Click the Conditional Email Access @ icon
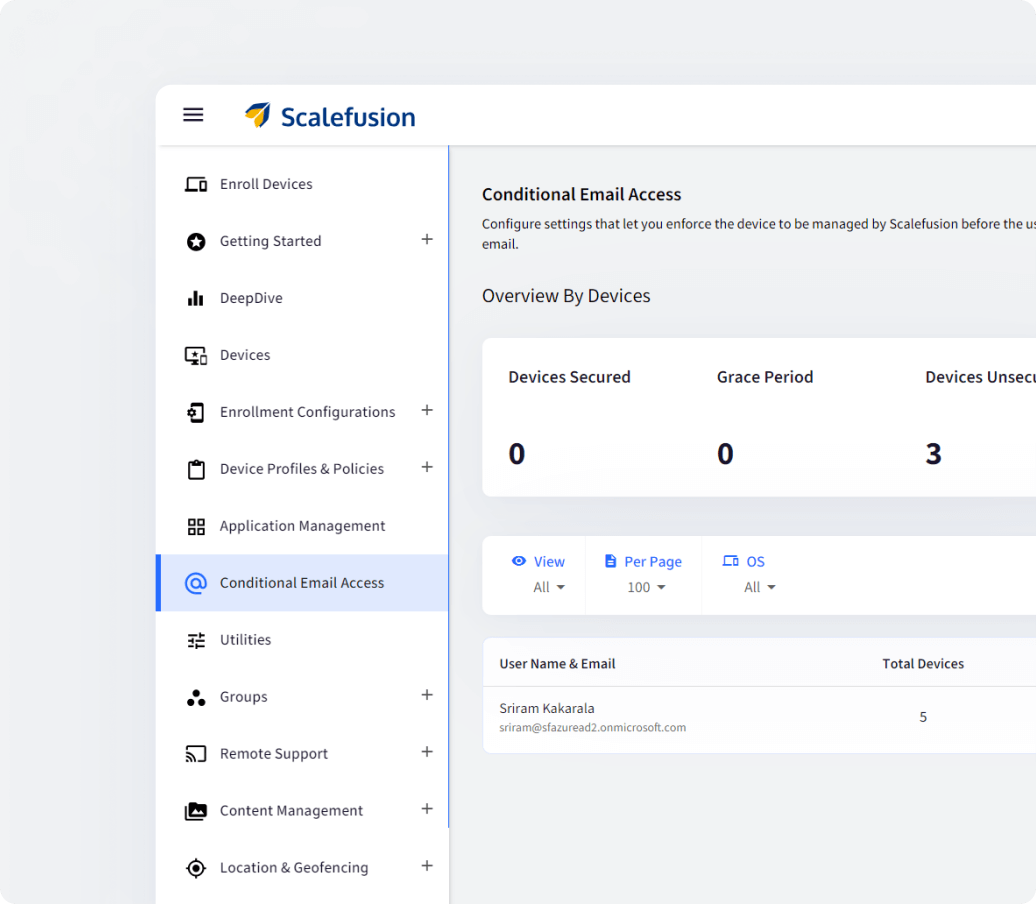 tap(196, 582)
